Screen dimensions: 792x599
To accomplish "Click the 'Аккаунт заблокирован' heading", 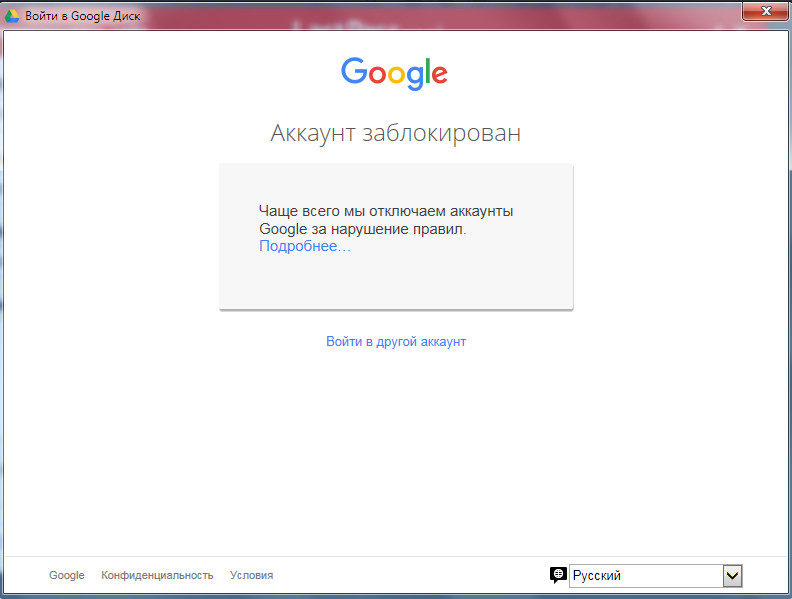I will click(x=395, y=133).
